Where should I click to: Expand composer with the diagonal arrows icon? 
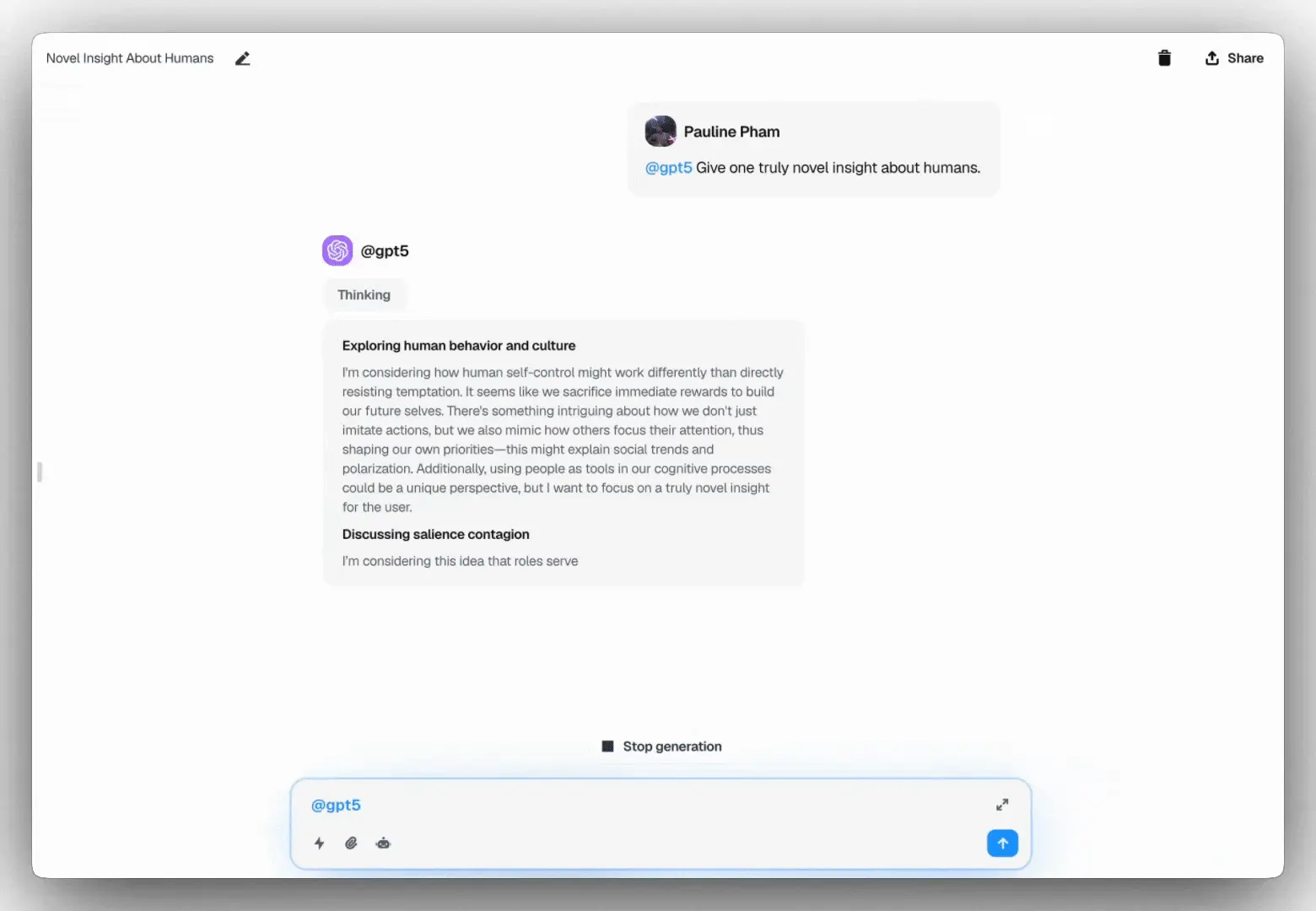1002,804
